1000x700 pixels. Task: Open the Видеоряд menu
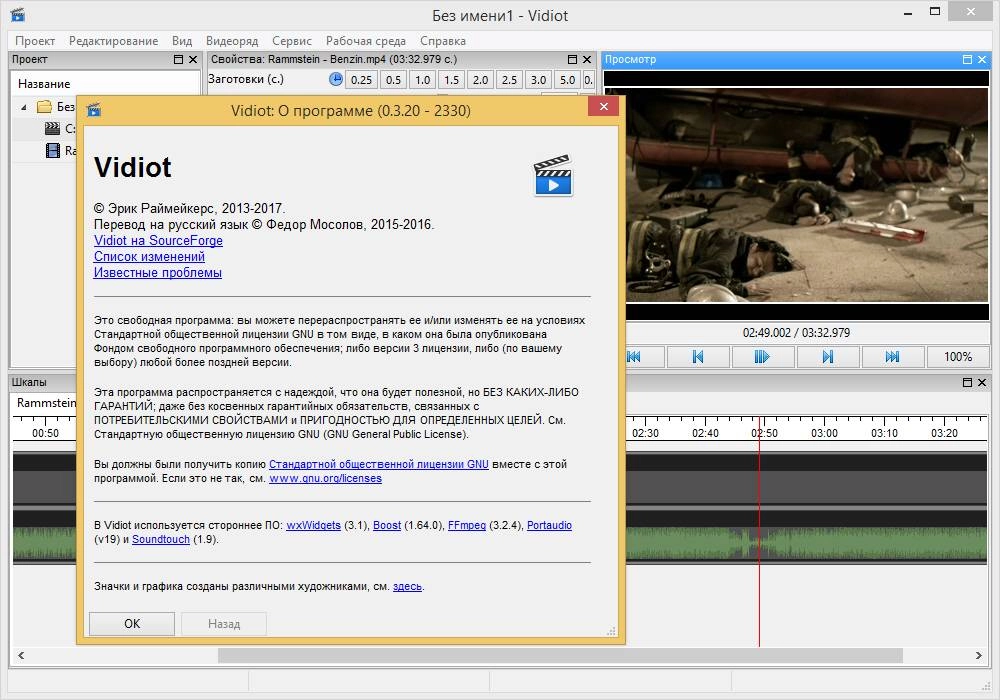[232, 41]
